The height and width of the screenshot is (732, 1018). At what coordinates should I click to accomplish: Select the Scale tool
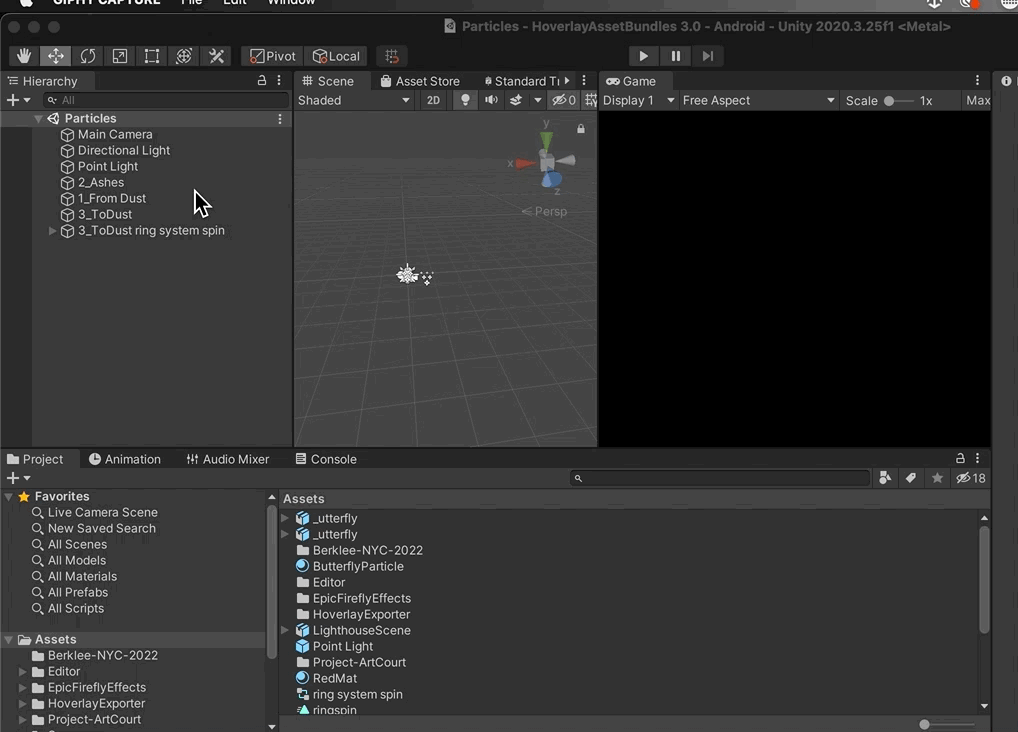coord(120,56)
